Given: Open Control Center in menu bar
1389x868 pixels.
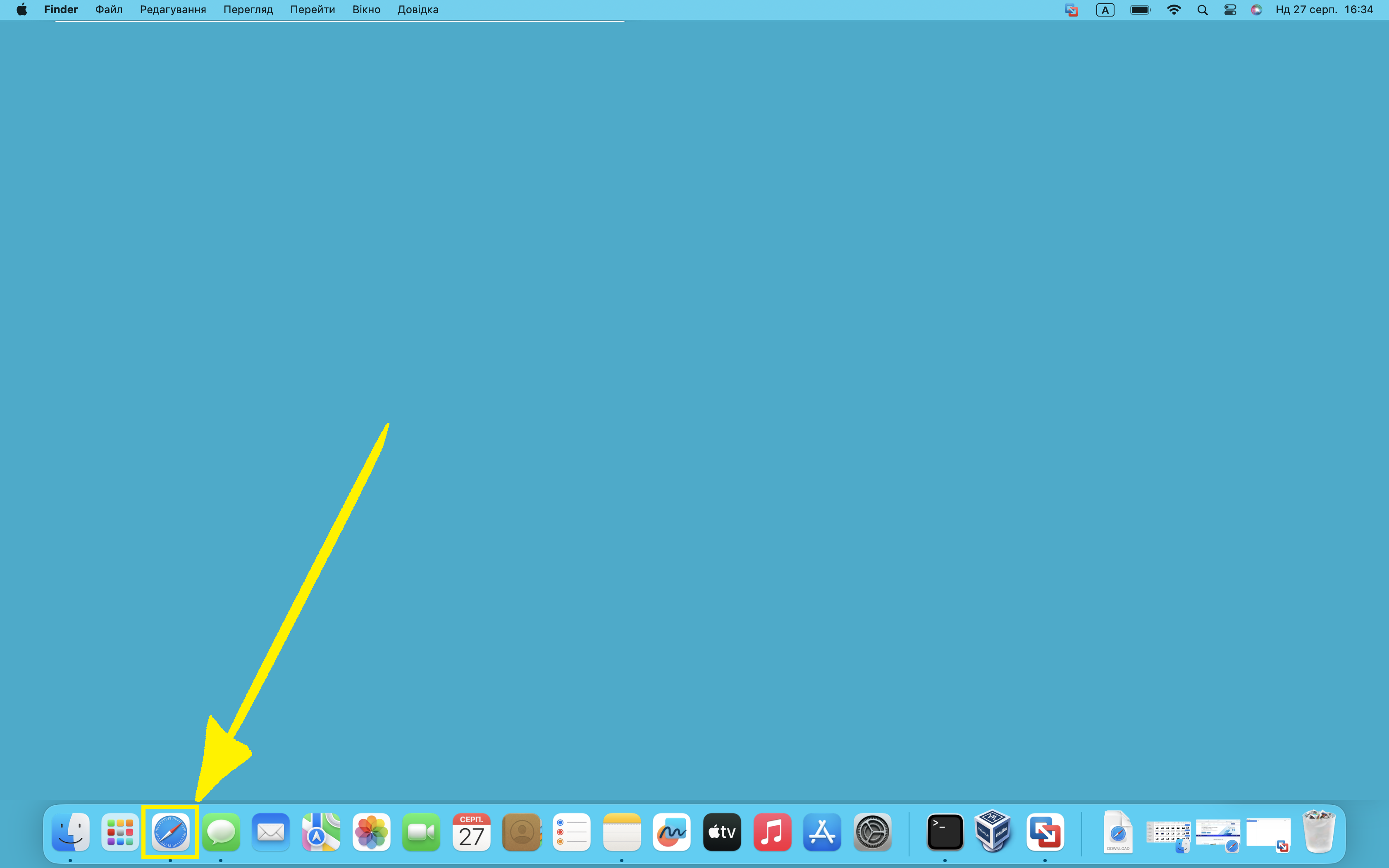Looking at the screenshot, I should 1230,10.
